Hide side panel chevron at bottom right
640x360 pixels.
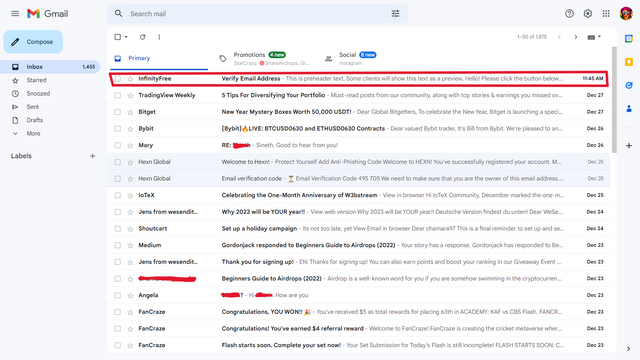click(629, 348)
